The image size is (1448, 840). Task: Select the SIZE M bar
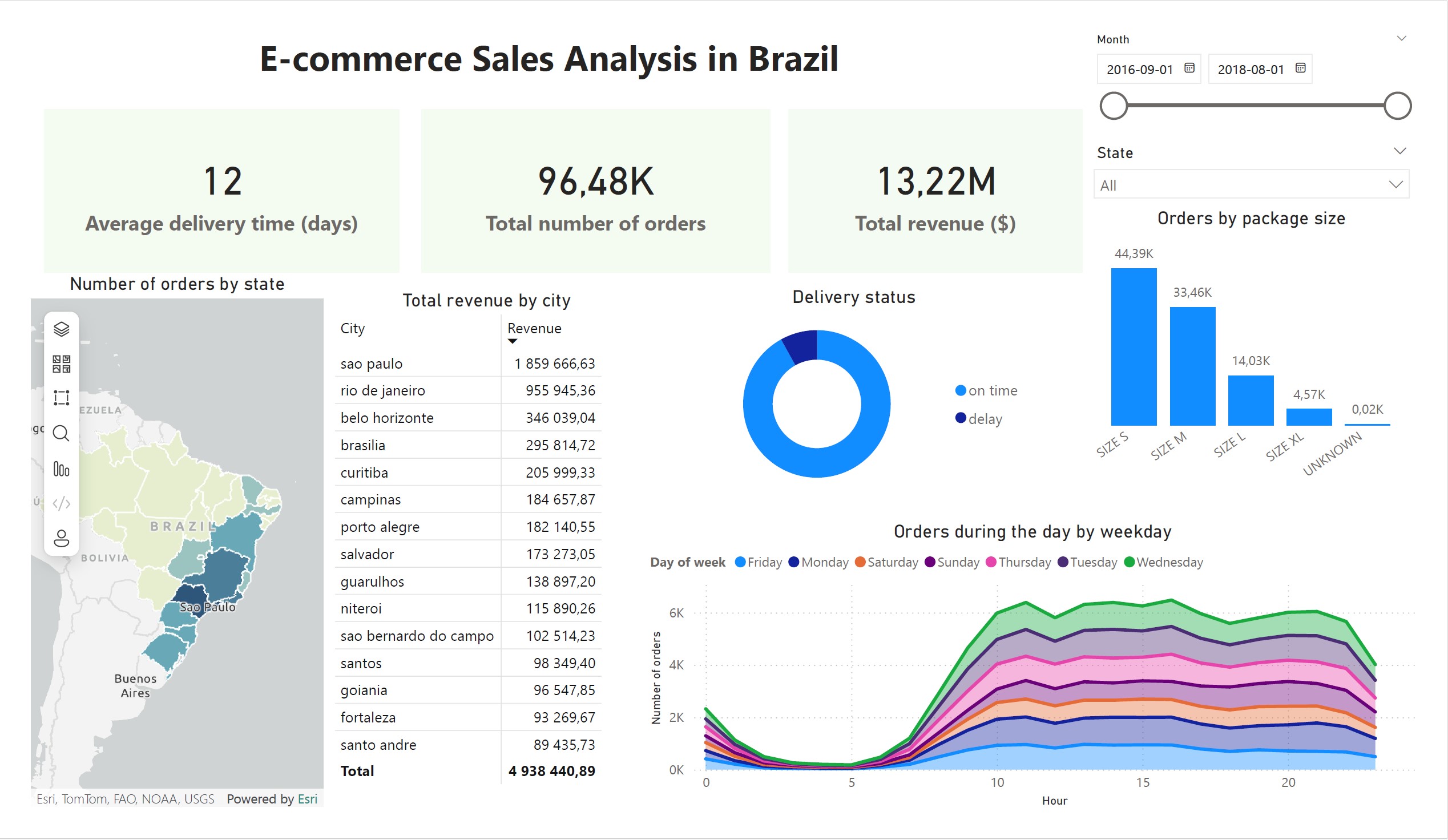(x=1192, y=366)
